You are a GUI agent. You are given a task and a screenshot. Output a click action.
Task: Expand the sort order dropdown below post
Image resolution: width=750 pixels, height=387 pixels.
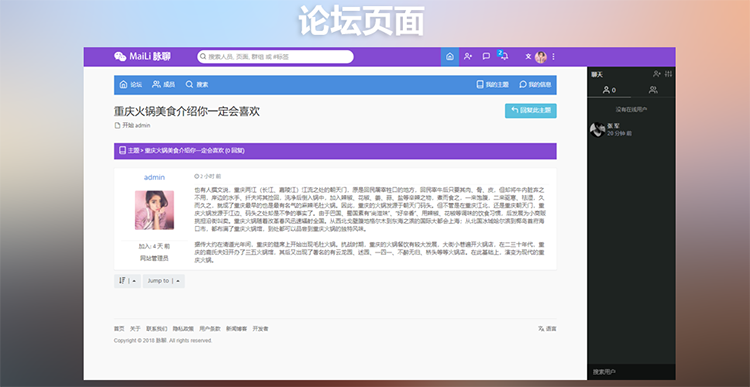click(127, 281)
